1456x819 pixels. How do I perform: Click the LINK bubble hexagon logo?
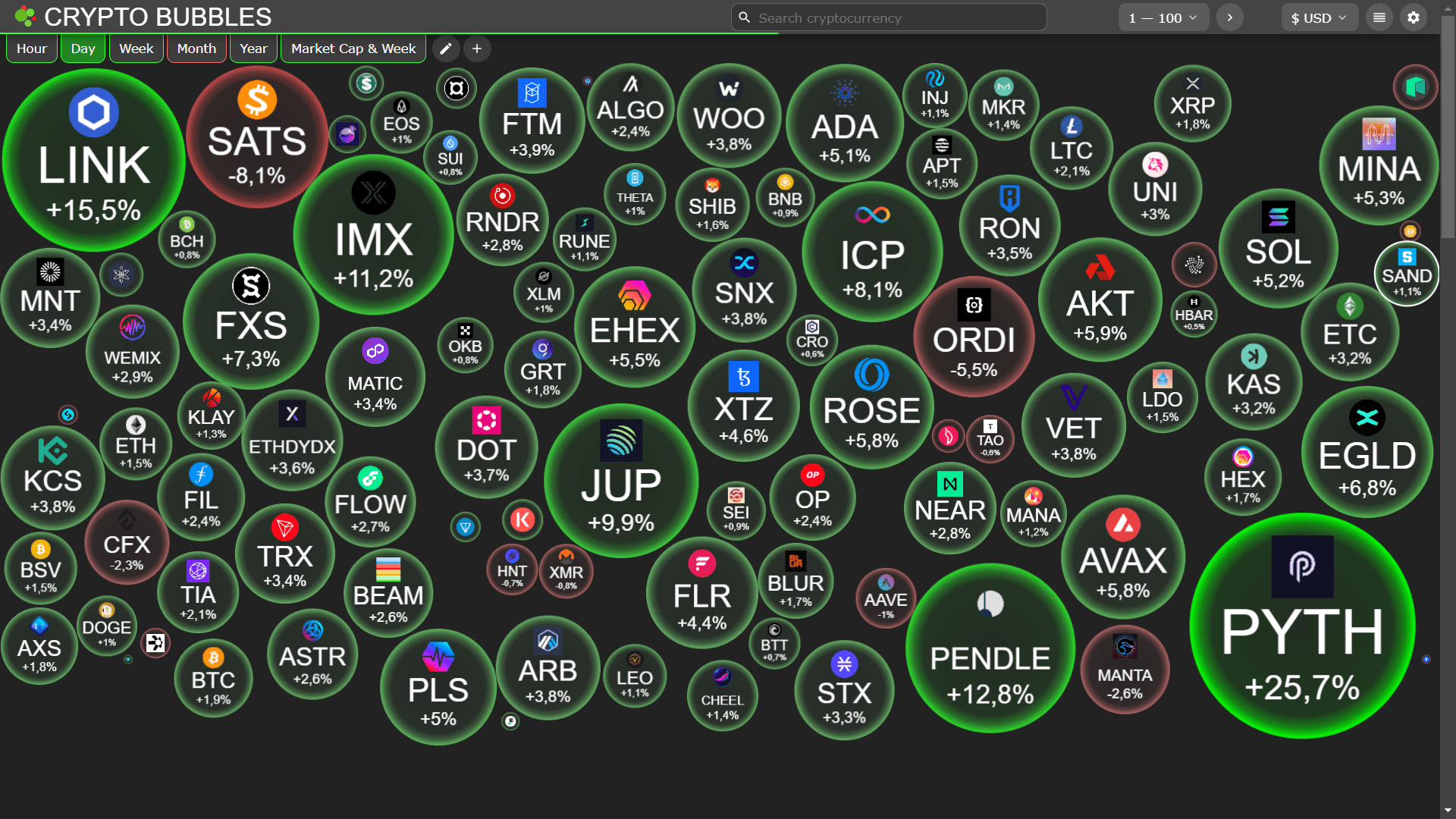(x=94, y=112)
